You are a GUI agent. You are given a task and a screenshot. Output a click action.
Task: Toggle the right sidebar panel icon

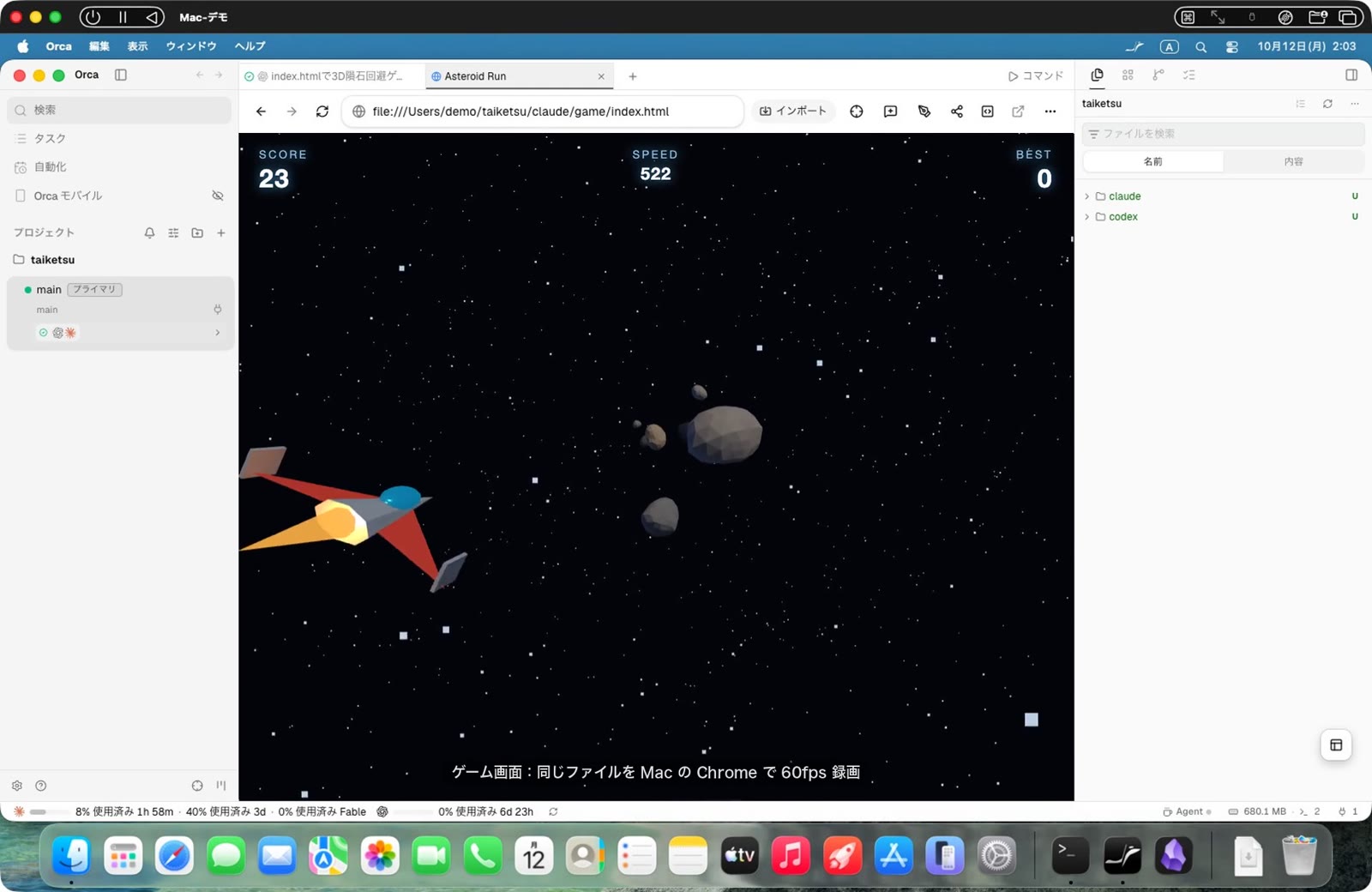(1351, 75)
